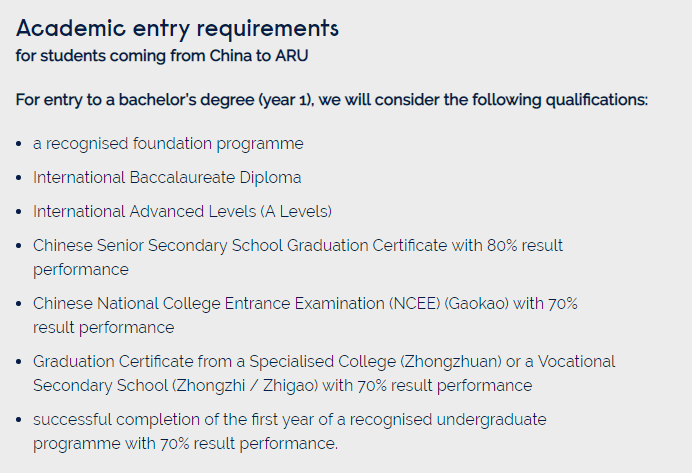Click Chinese Senior Secondary School Graduation Certificate
692x473 pixels.
click(240, 245)
